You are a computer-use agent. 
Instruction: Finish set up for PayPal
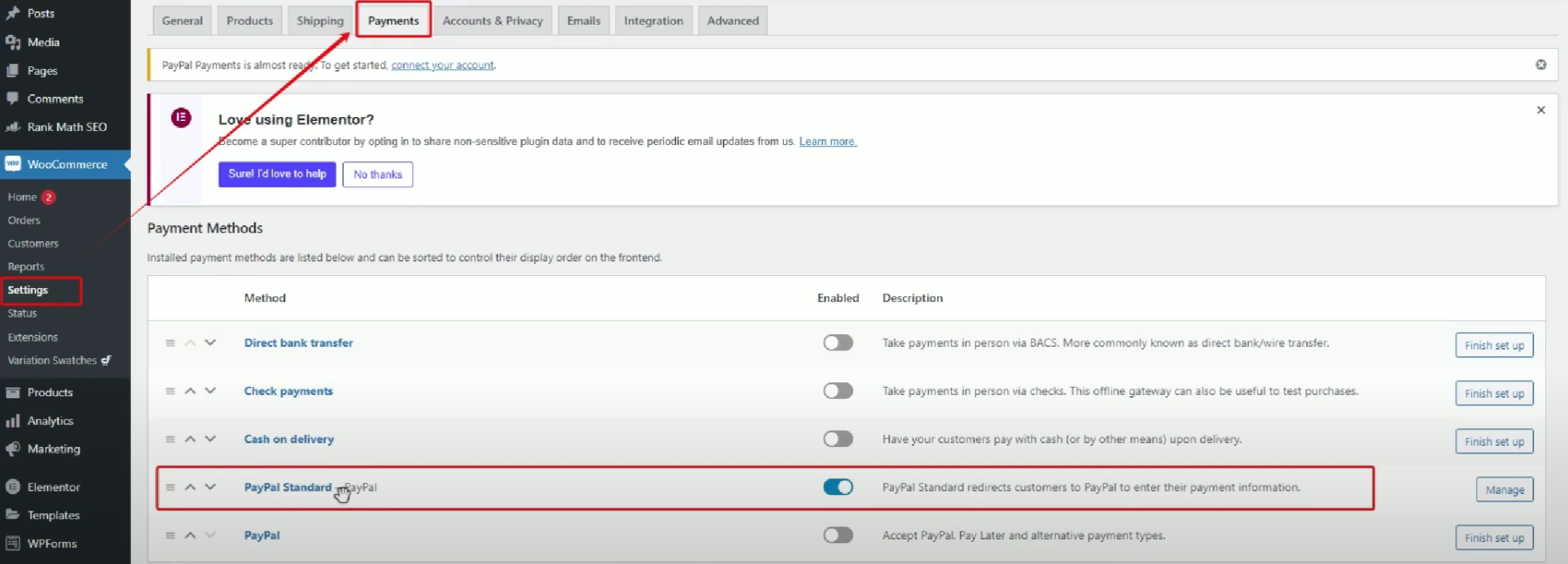(1494, 538)
